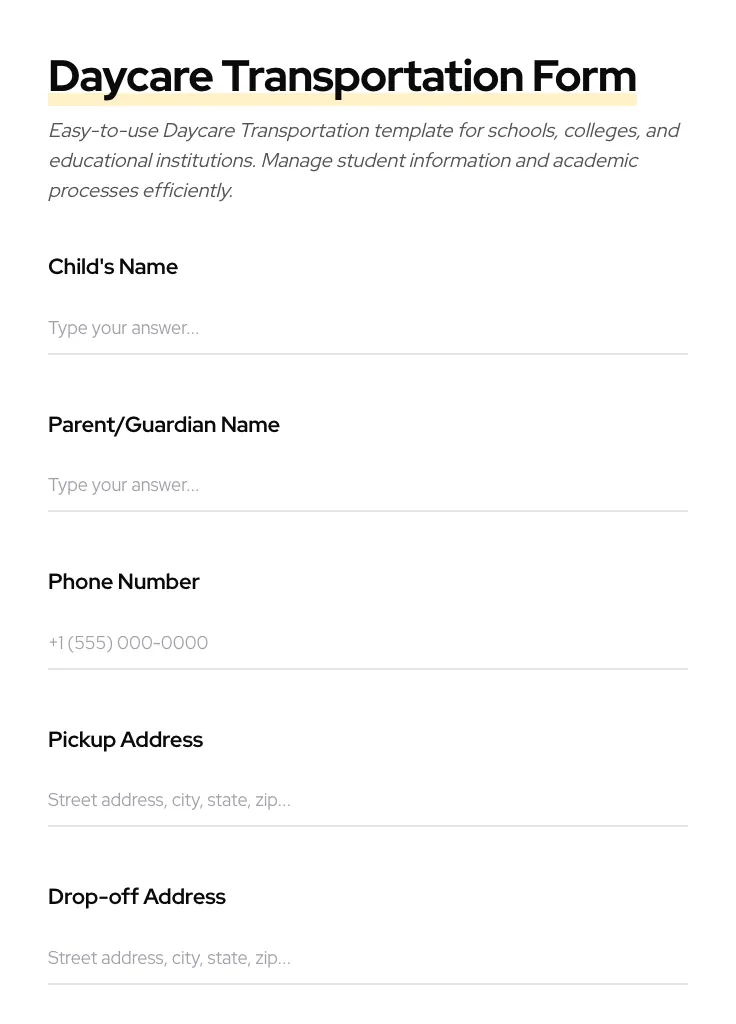Screen dimensions: 736x1024
Task: Click "processes efficiently" on description's last line
Action: pyautogui.click(x=140, y=191)
